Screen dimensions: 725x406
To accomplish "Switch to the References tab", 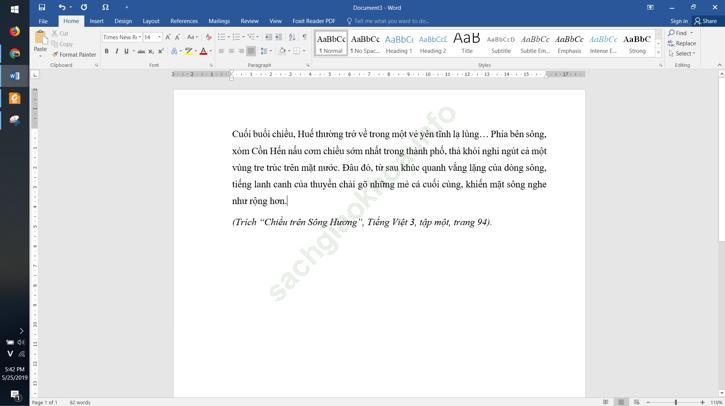I will pos(184,21).
